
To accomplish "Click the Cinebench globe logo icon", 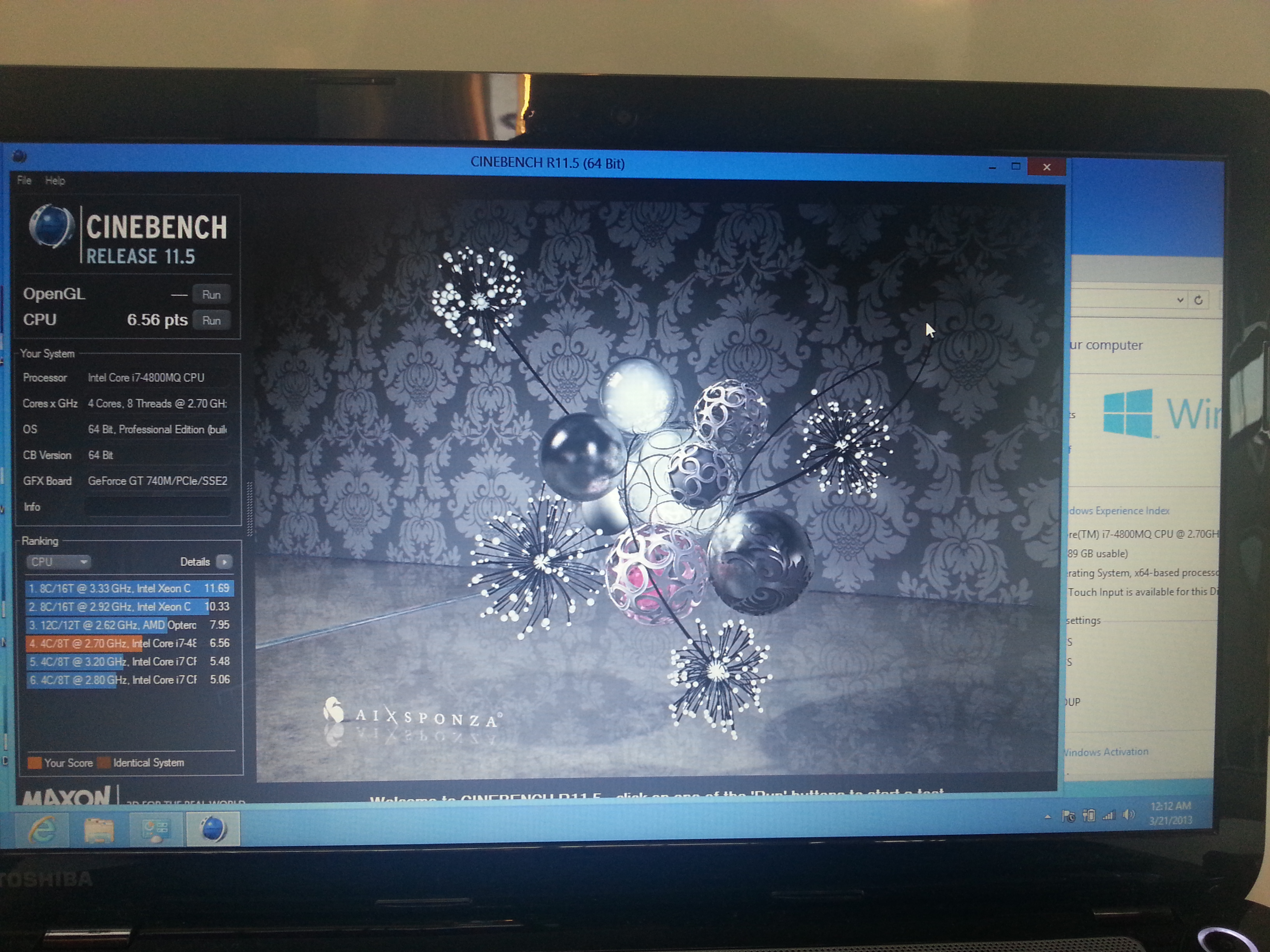I will tap(52, 227).
